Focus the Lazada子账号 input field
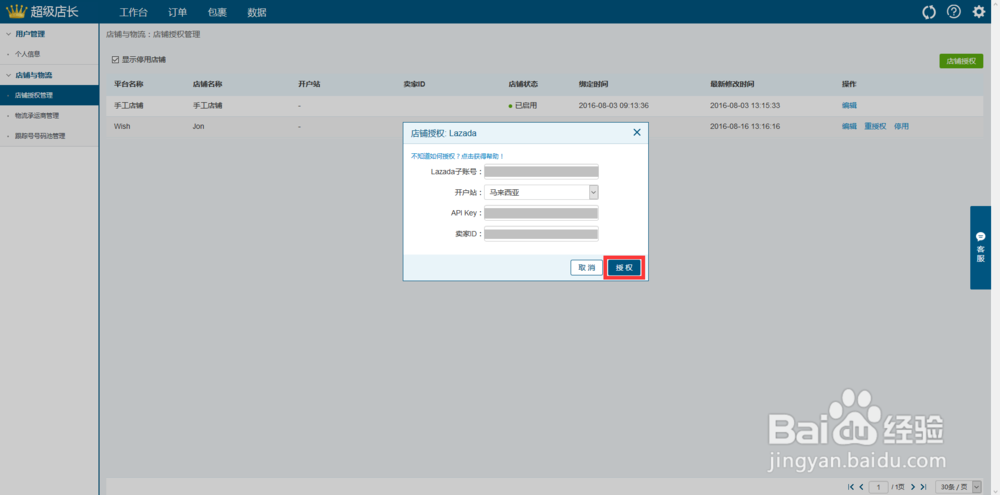The image size is (1000, 495). point(541,171)
